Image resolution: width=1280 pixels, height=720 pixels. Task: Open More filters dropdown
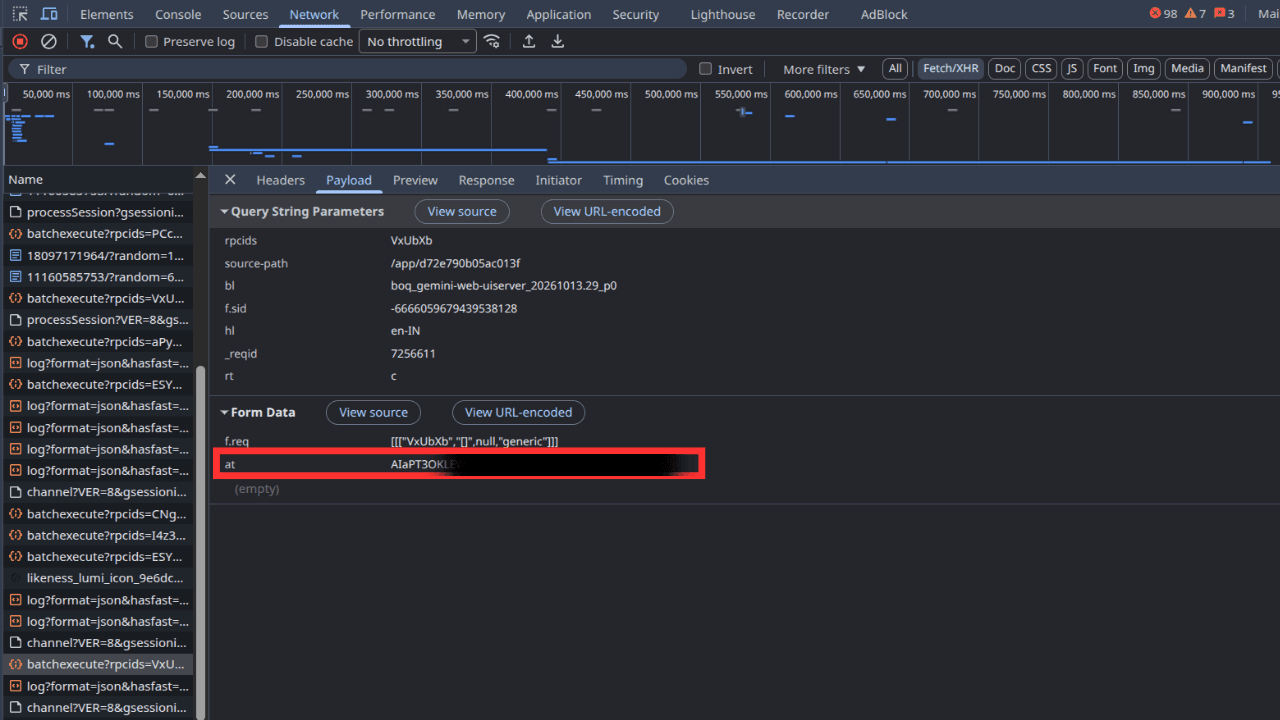coord(824,69)
